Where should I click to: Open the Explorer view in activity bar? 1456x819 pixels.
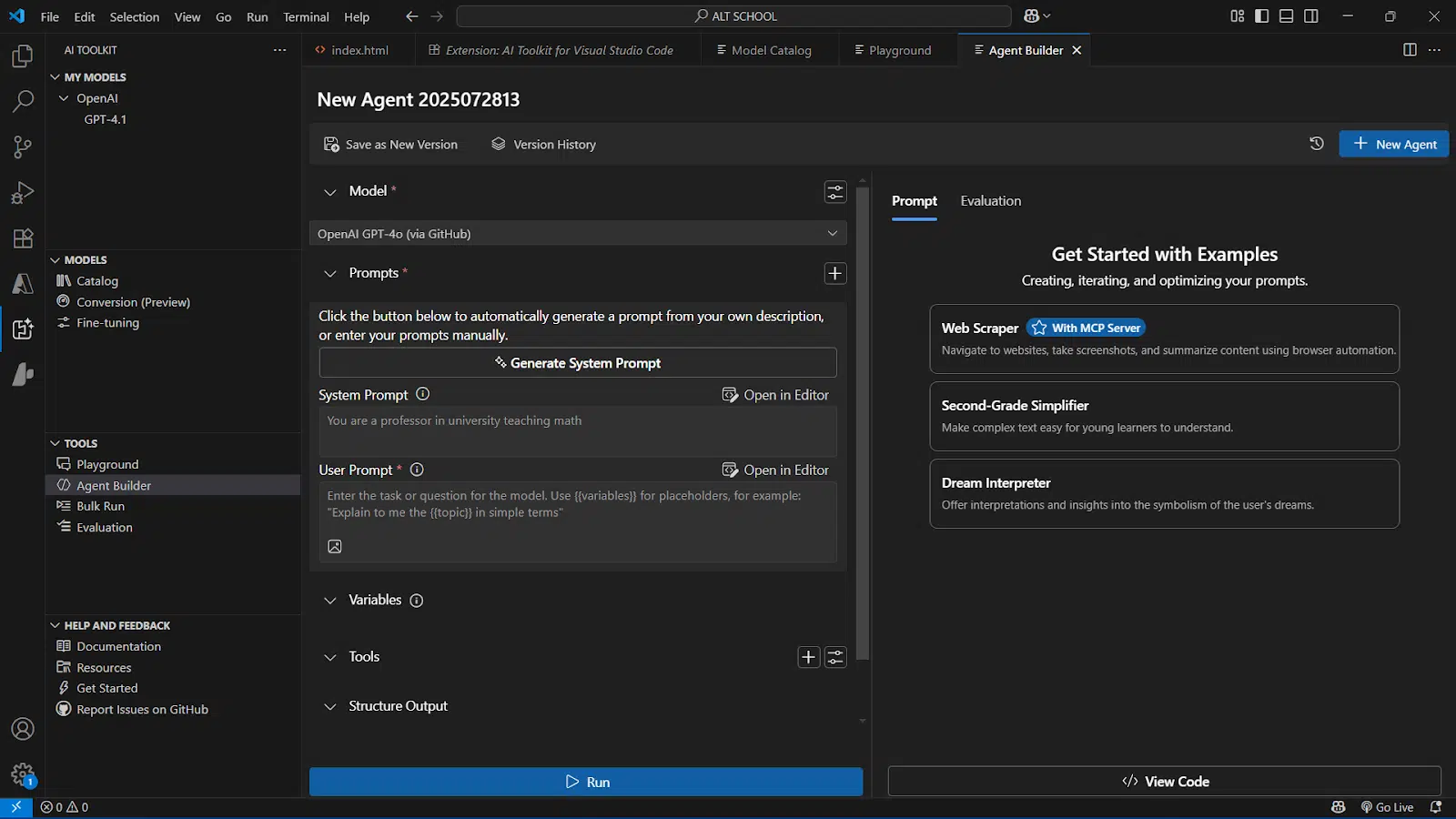click(23, 56)
